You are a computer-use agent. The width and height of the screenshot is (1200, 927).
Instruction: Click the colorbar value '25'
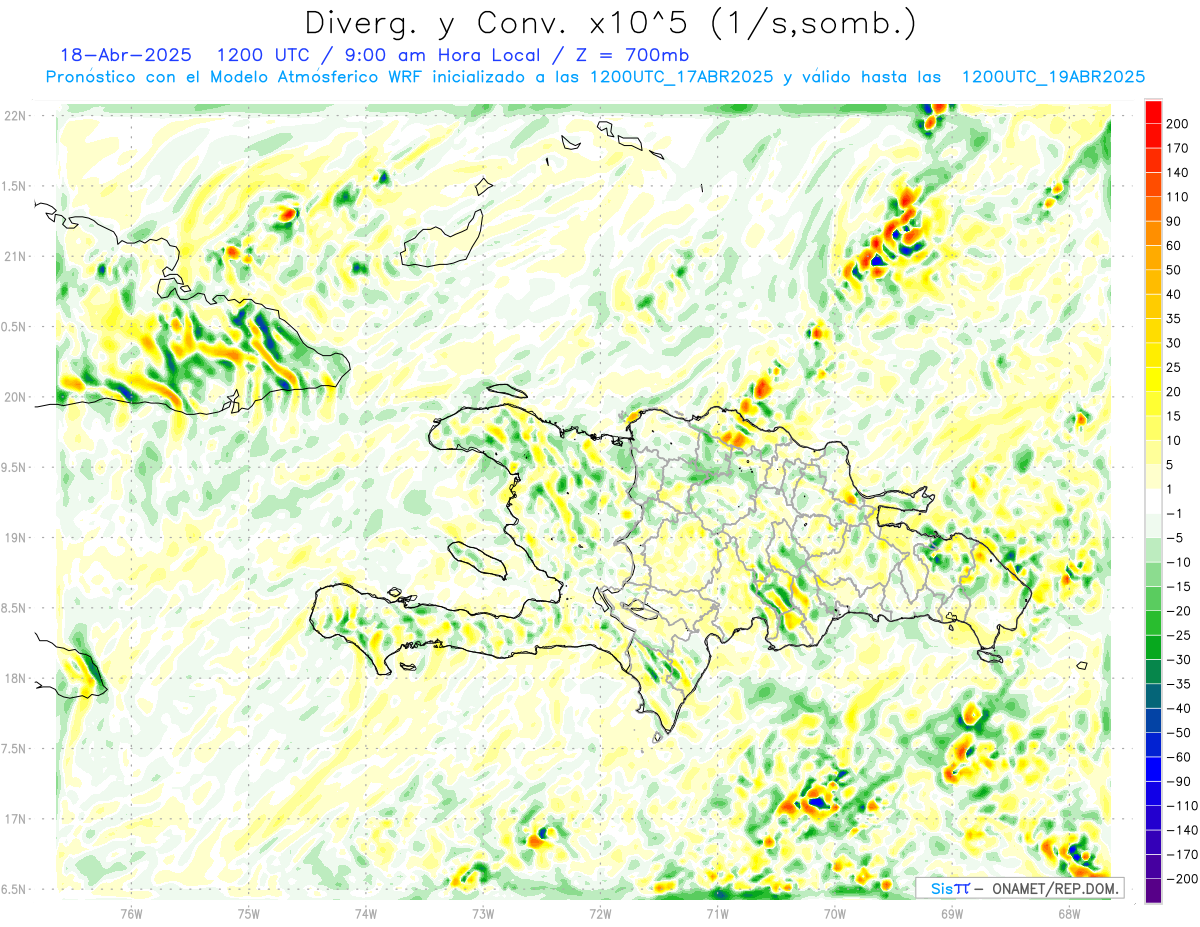[x=1174, y=367]
